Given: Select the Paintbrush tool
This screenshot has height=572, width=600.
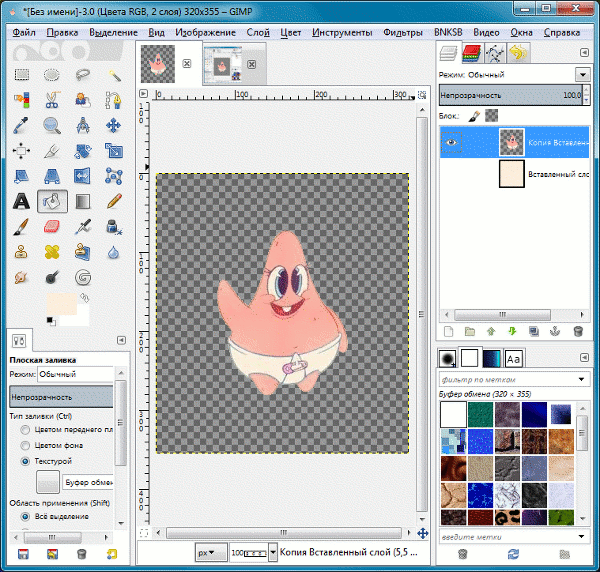Looking at the screenshot, I should [21, 227].
